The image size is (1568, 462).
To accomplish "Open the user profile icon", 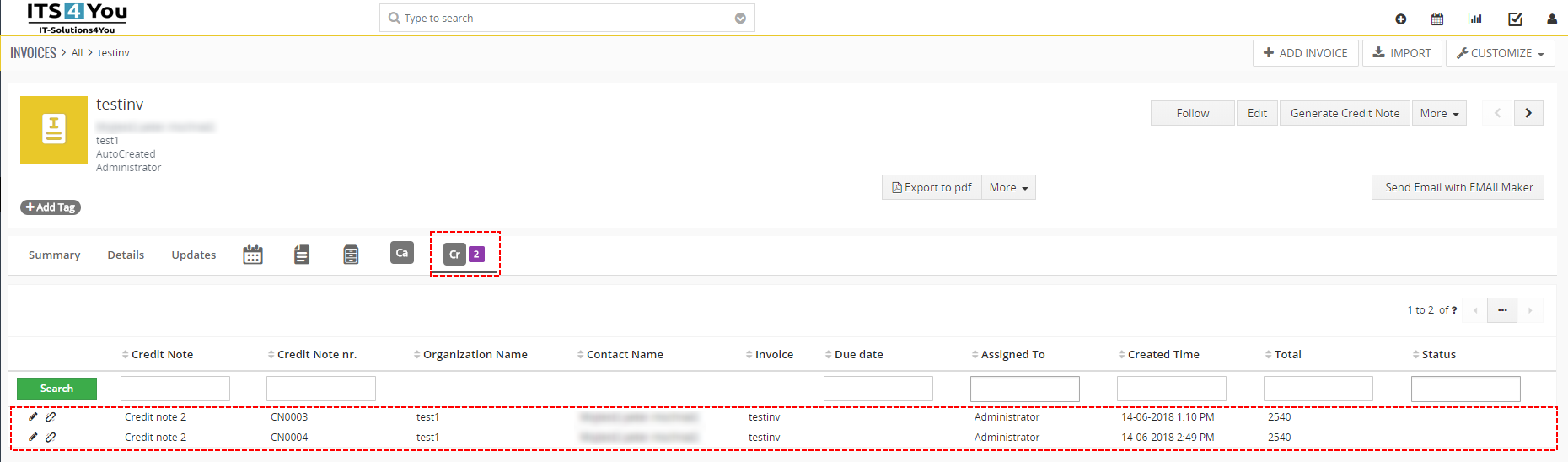I will 1552,19.
